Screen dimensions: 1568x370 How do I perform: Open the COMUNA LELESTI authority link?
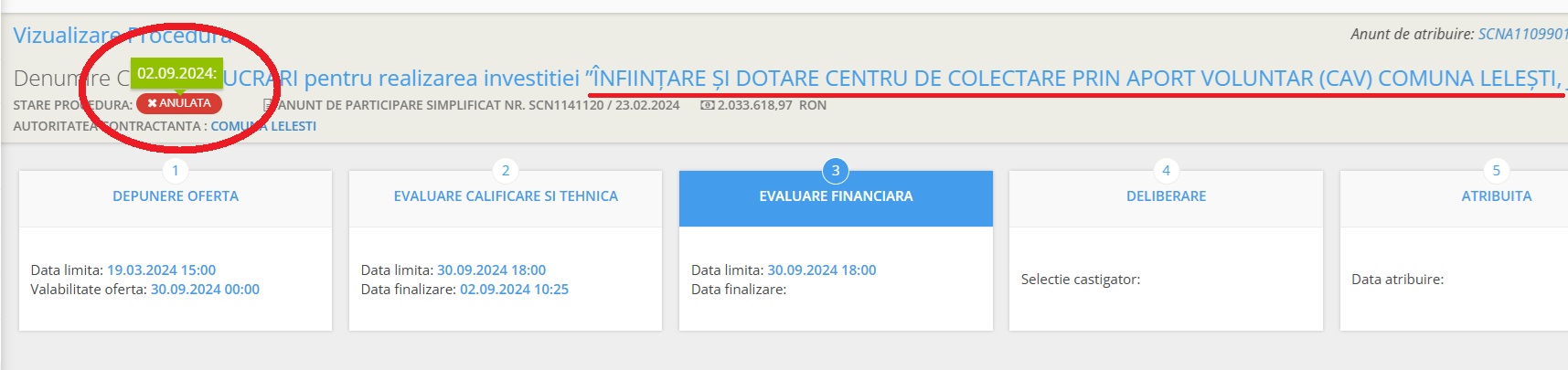tap(263, 126)
